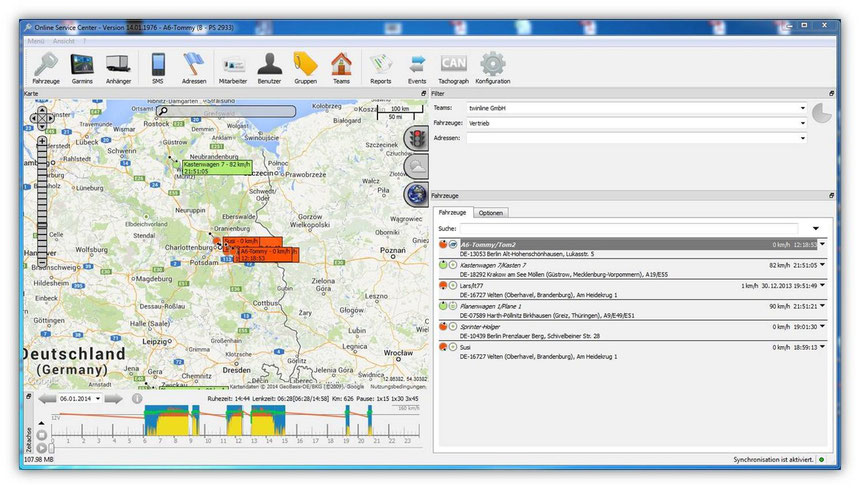Viewport: 860px width, 489px height.
Task: Open the CAN Tachograph icon
Action: pyautogui.click(x=454, y=69)
